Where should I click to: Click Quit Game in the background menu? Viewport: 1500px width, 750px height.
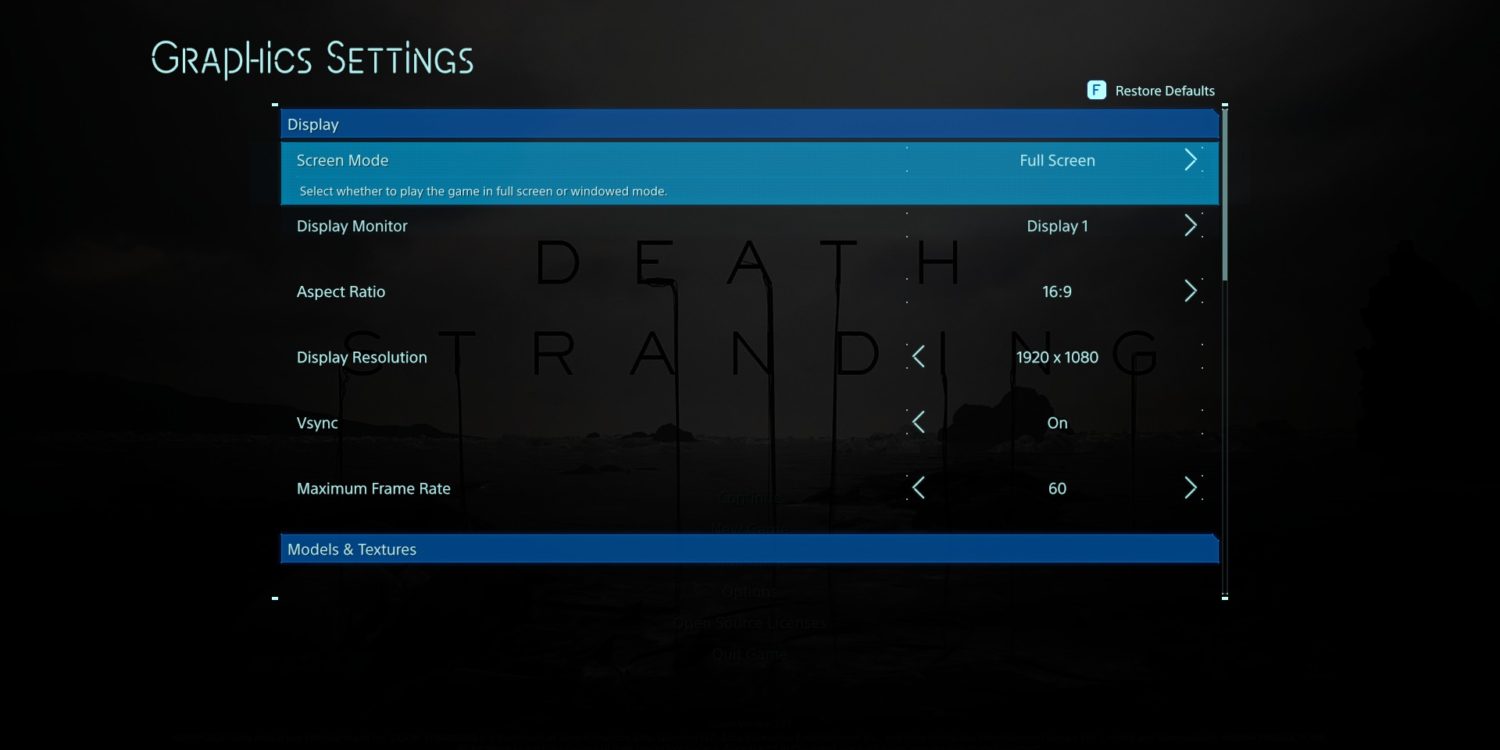point(749,655)
